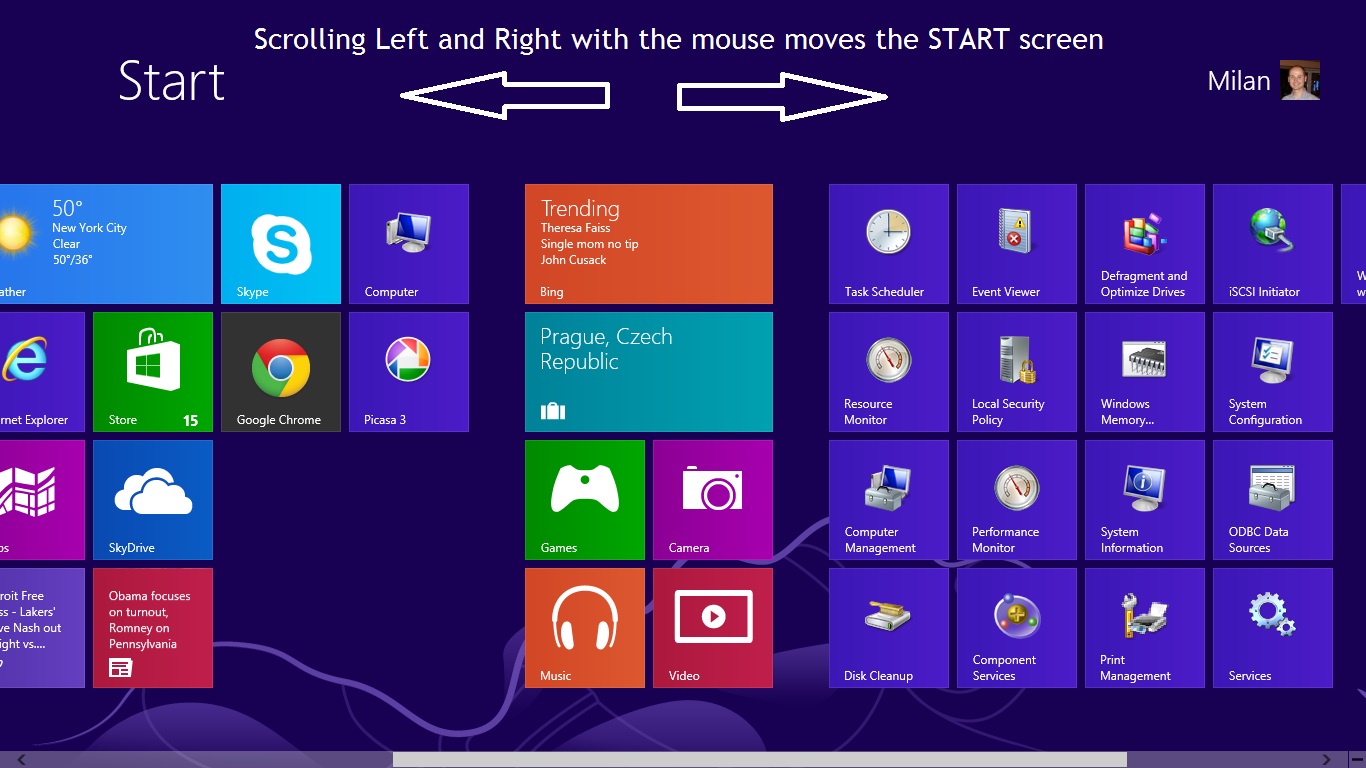Image resolution: width=1366 pixels, height=768 pixels.
Task: Open ODBC Data Sources tile
Action: pos(1273,500)
